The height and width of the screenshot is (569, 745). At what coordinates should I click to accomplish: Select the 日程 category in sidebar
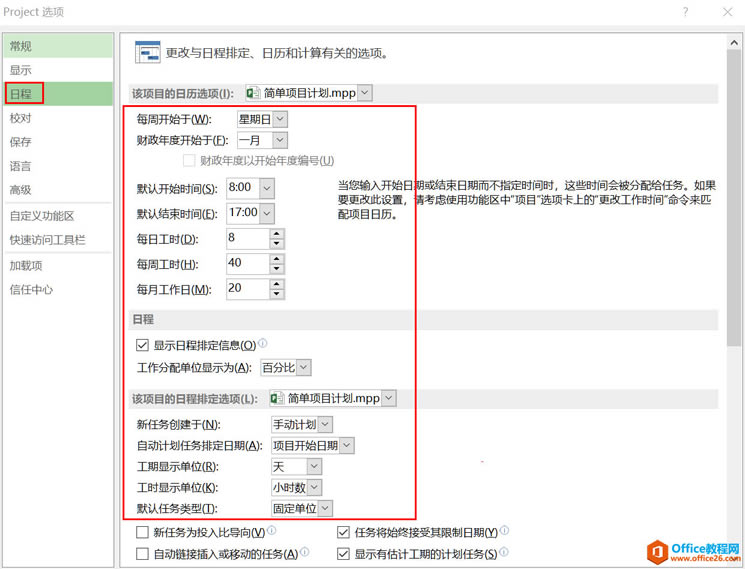58,94
